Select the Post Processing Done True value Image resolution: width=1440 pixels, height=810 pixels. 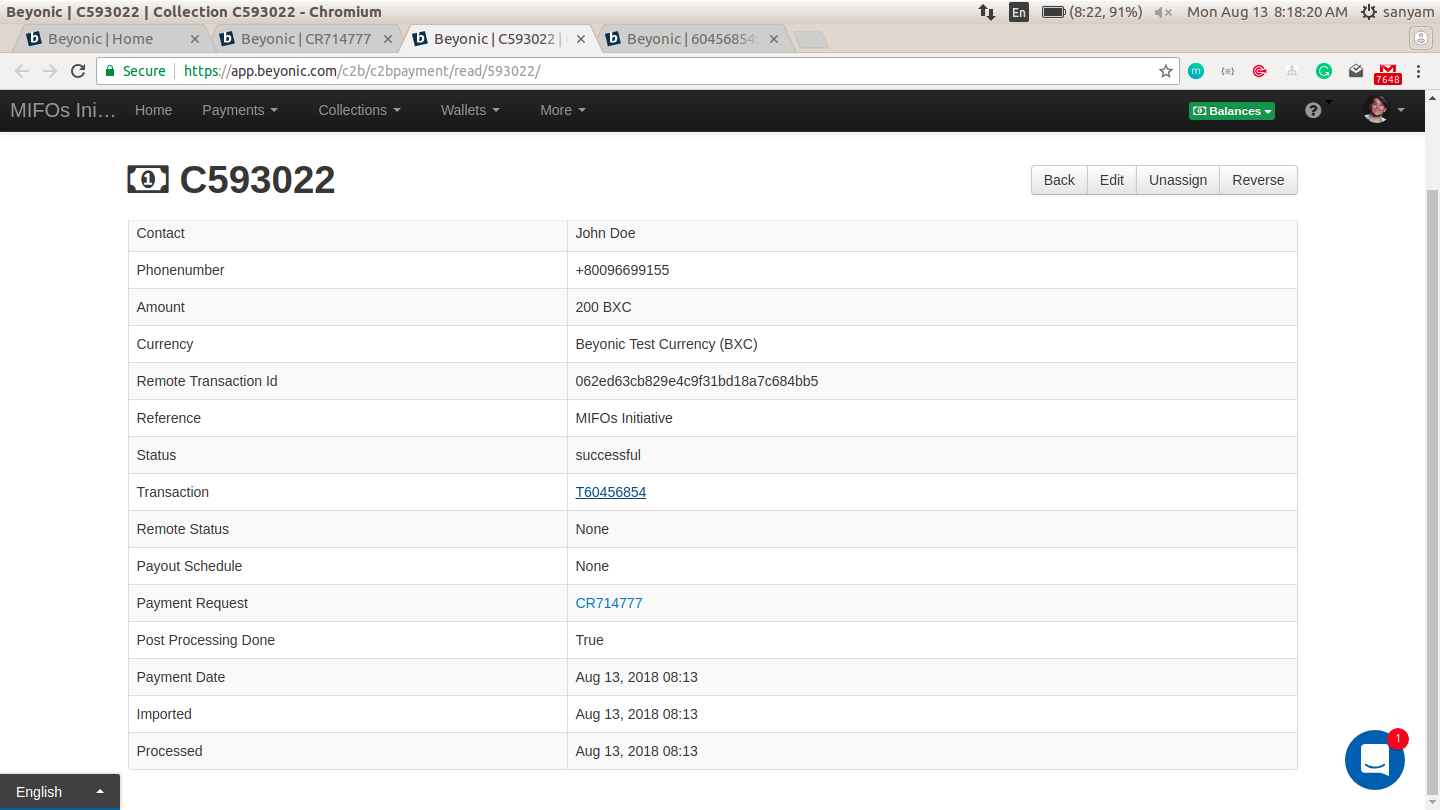590,640
